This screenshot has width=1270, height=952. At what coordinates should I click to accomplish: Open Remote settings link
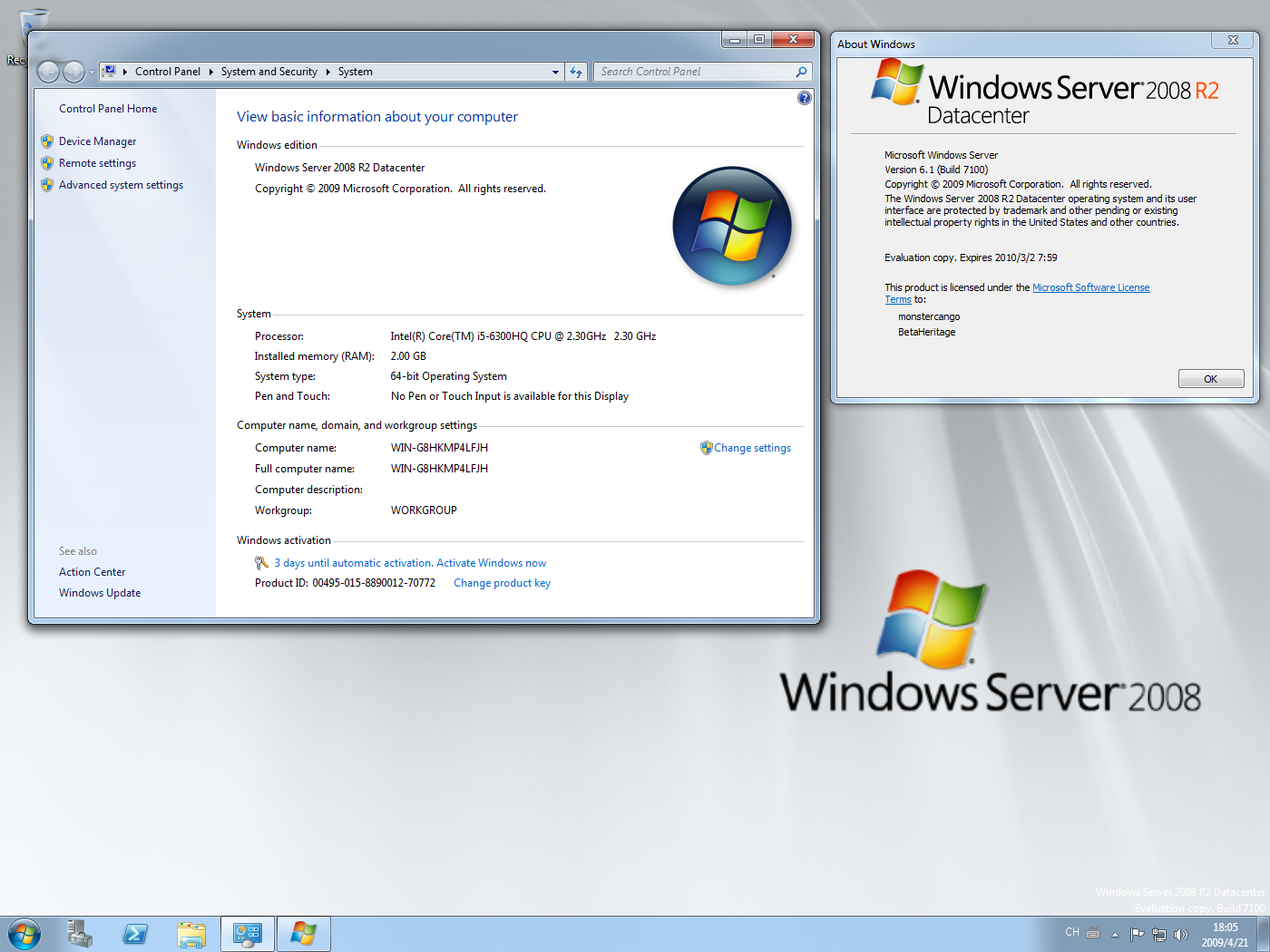[97, 163]
